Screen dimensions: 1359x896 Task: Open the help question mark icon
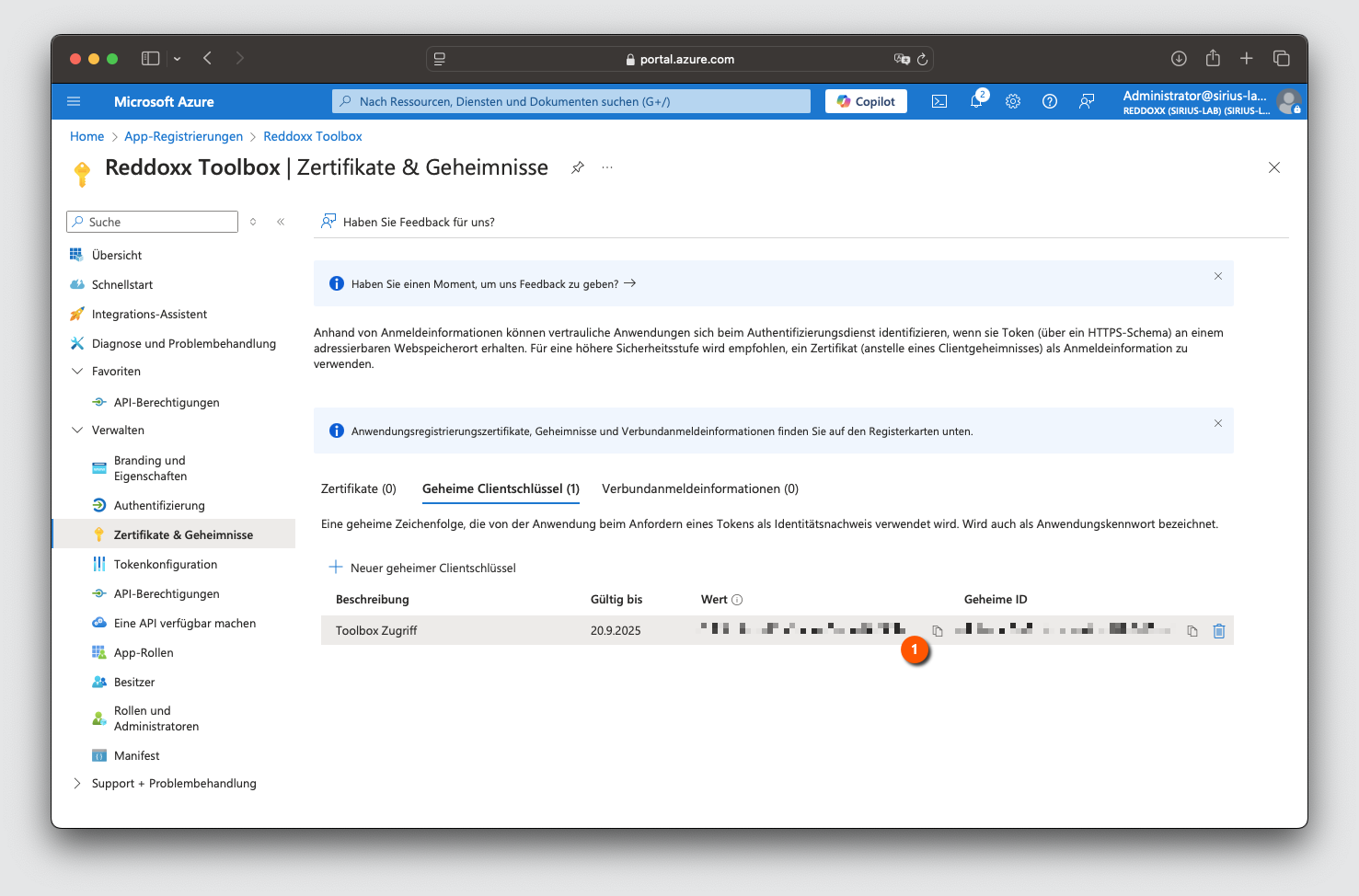click(x=1050, y=101)
